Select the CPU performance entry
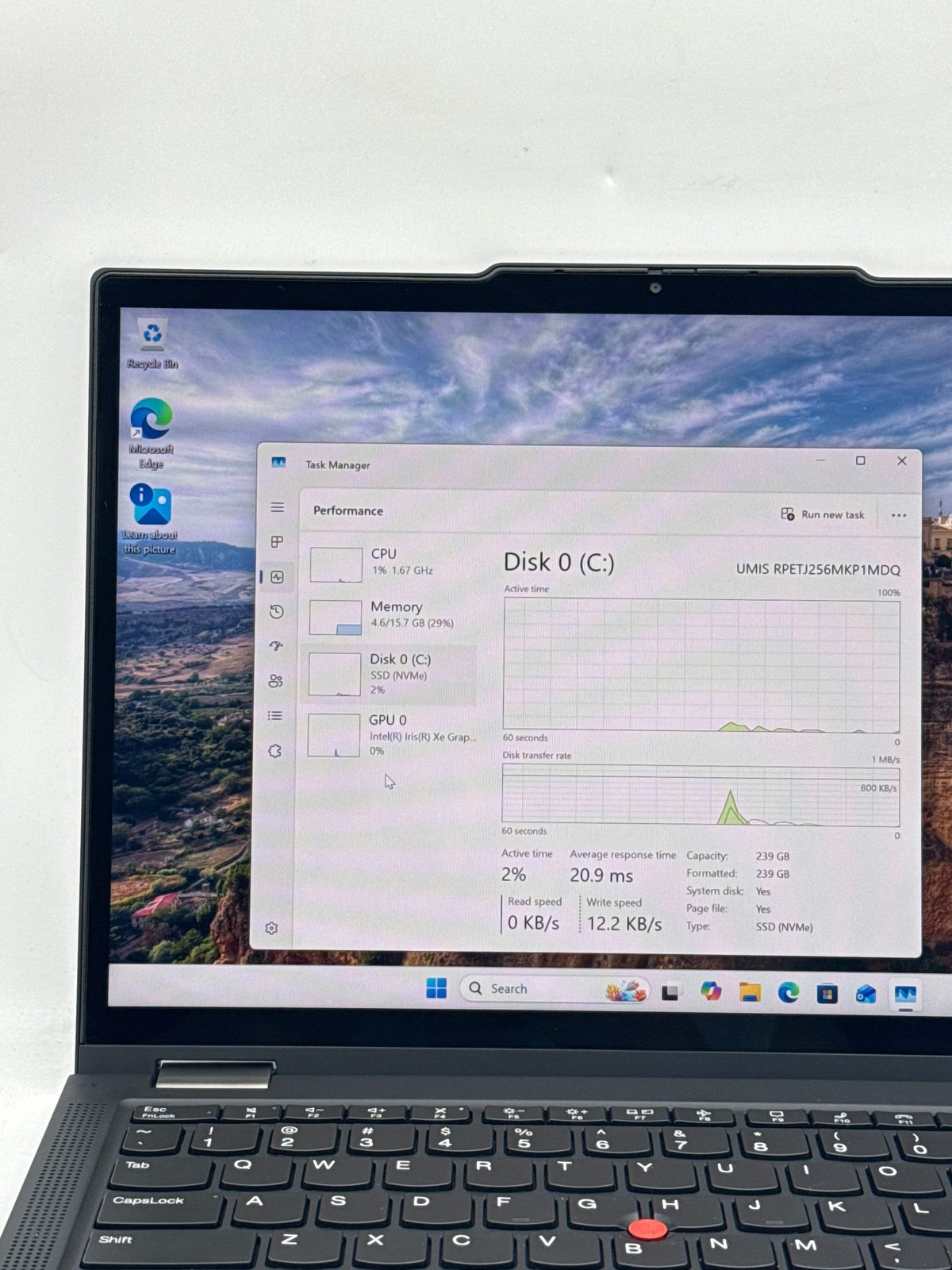The height and width of the screenshot is (1270, 952). [x=389, y=563]
